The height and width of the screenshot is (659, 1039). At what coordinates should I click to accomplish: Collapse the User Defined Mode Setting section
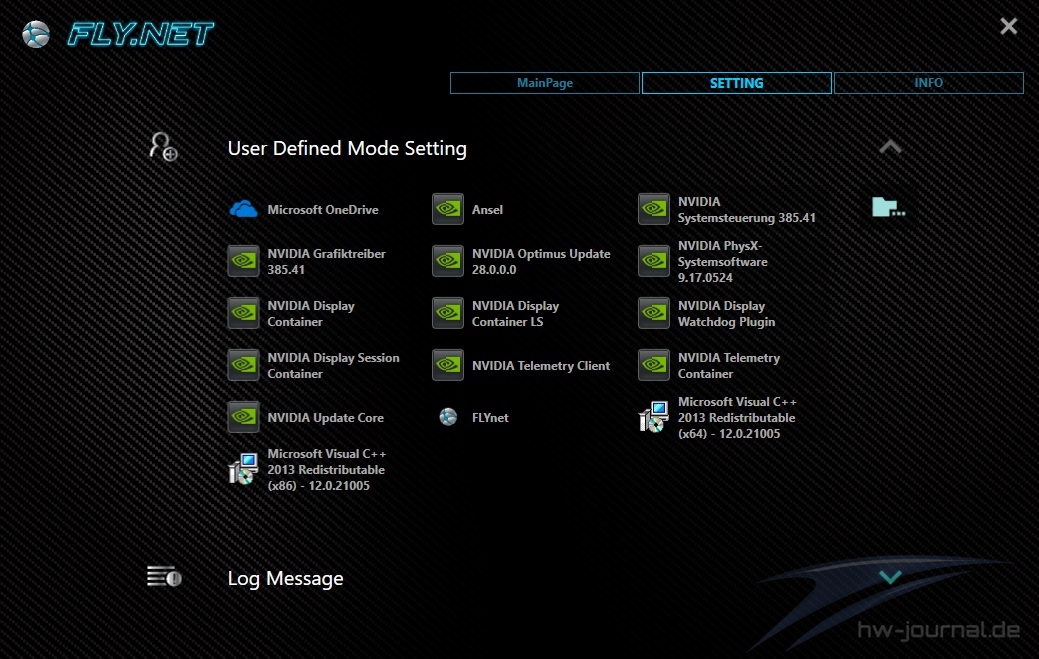pos(890,147)
